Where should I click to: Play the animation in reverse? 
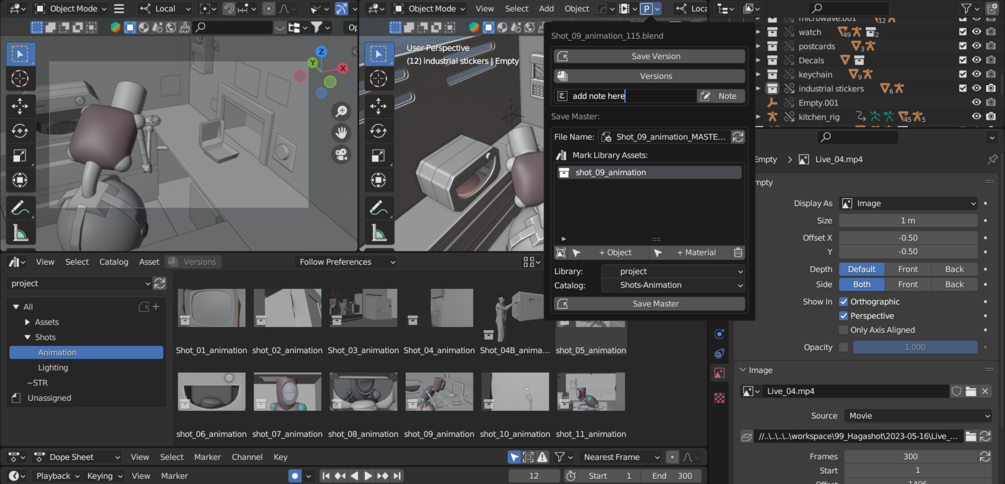point(354,476)
